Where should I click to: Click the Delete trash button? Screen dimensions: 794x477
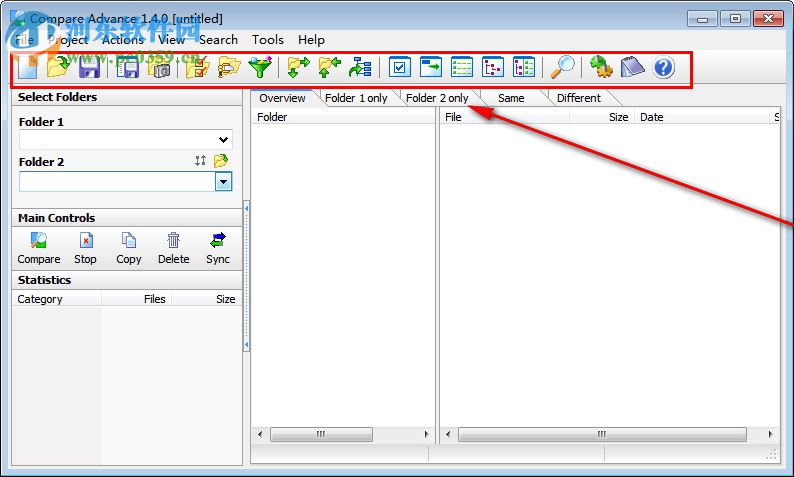174,248
